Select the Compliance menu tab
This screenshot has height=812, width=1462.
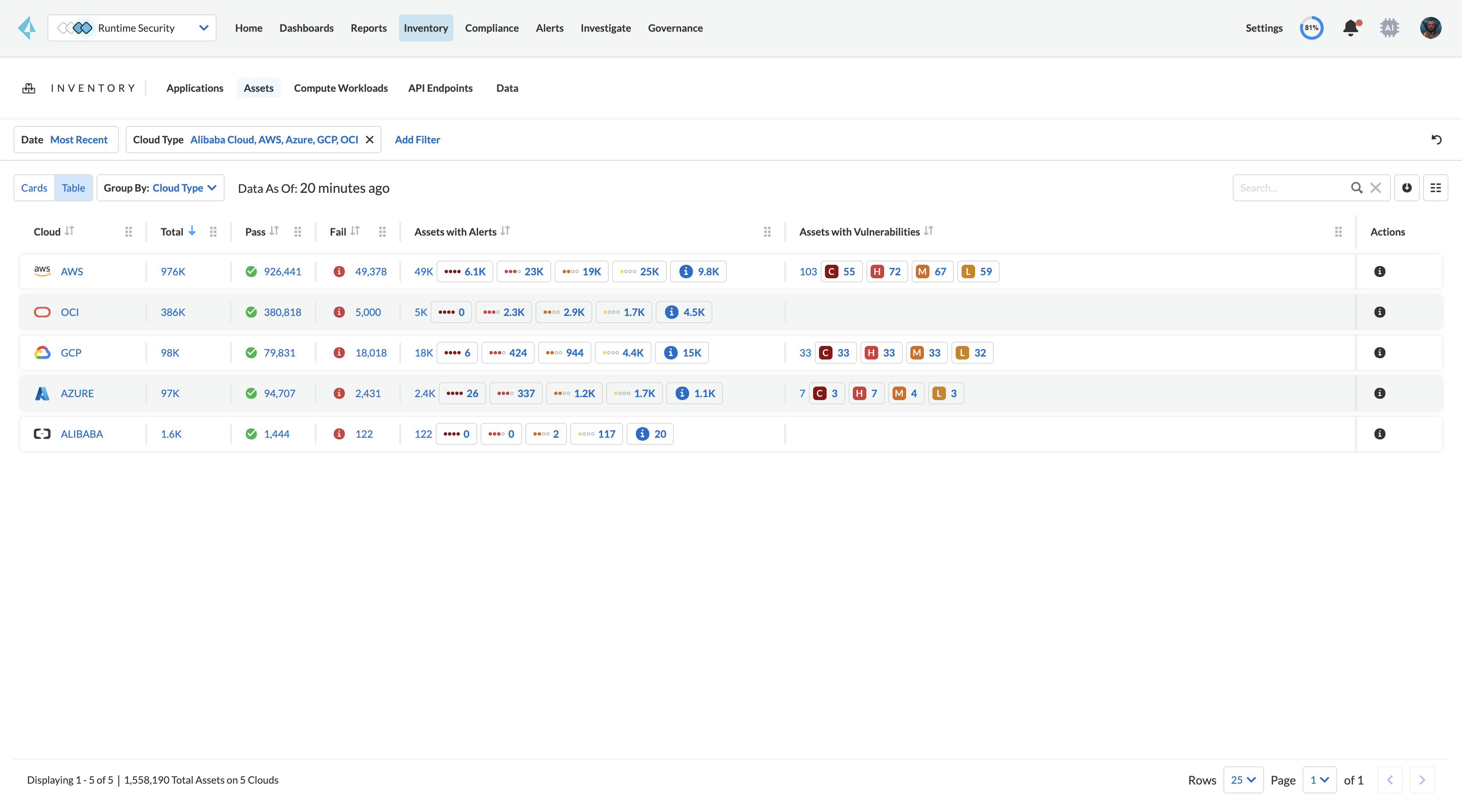pyautogui.click(x=492, y=28)
